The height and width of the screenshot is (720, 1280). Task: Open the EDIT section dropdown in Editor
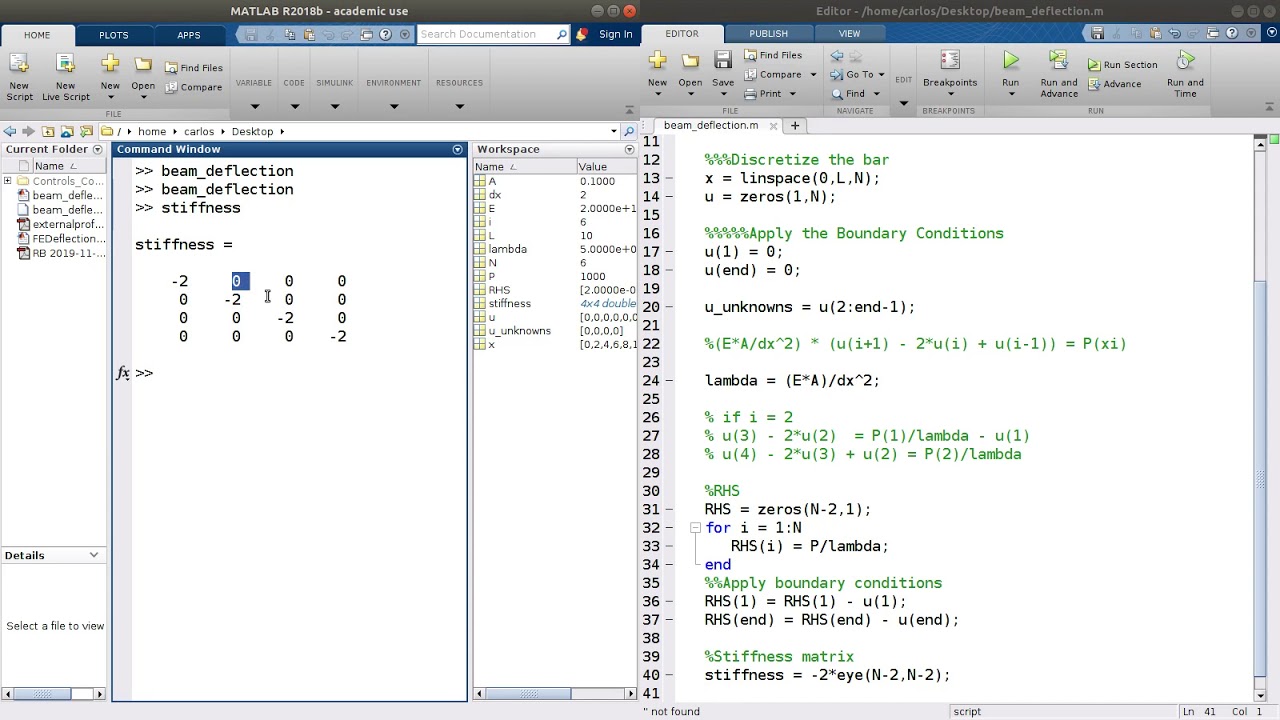(x=904, y=102)
